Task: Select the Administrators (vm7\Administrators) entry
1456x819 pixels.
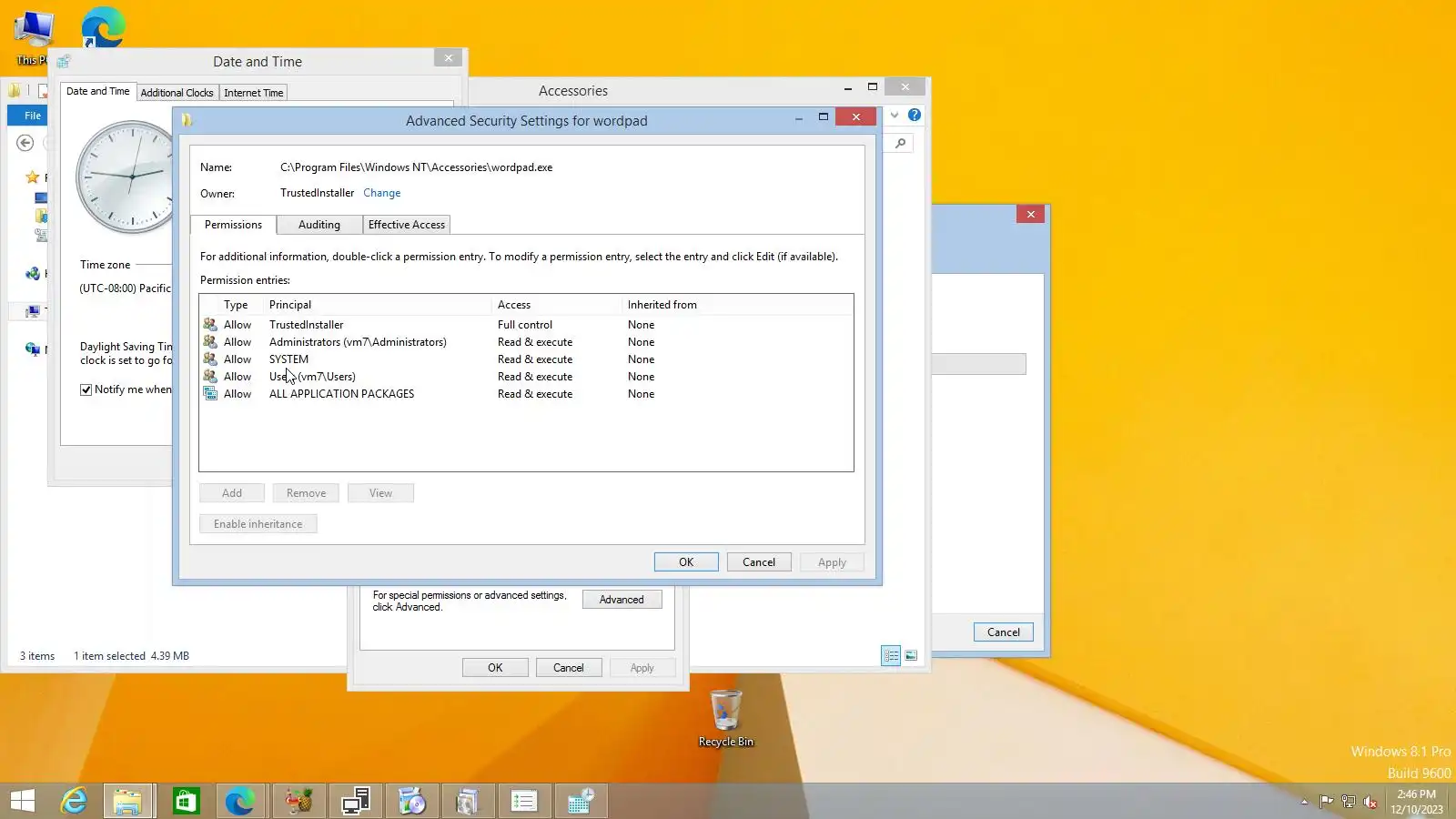Action: click(x=526, y=342)
